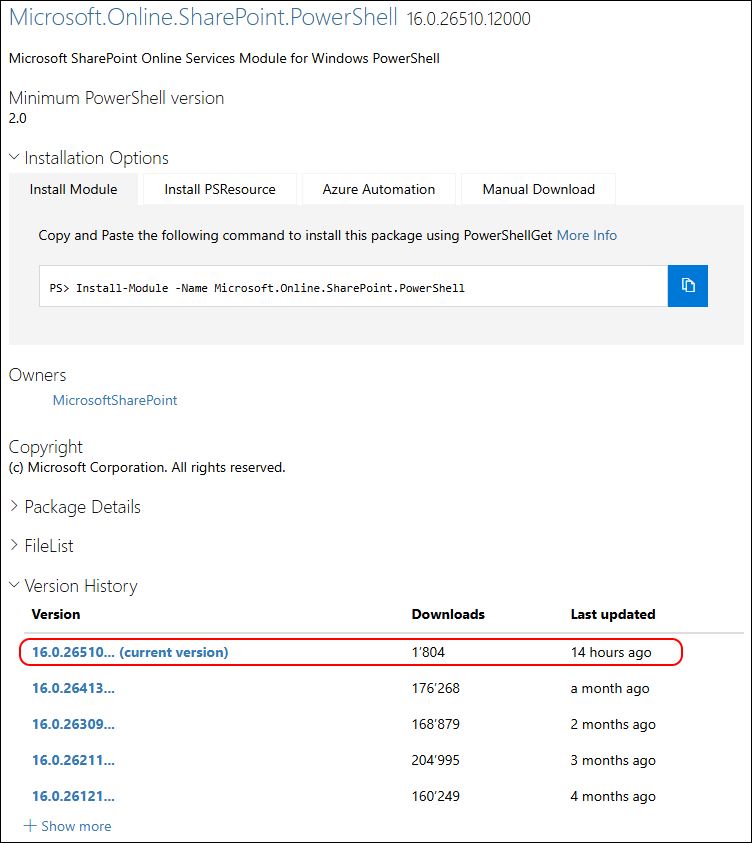Open the More Info link

click(x=586, y=235)
